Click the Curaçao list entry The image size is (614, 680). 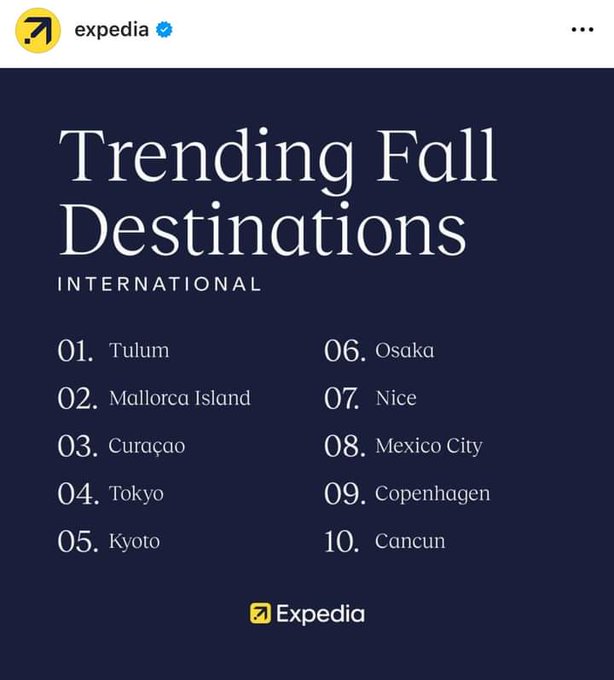coord(147,446)
